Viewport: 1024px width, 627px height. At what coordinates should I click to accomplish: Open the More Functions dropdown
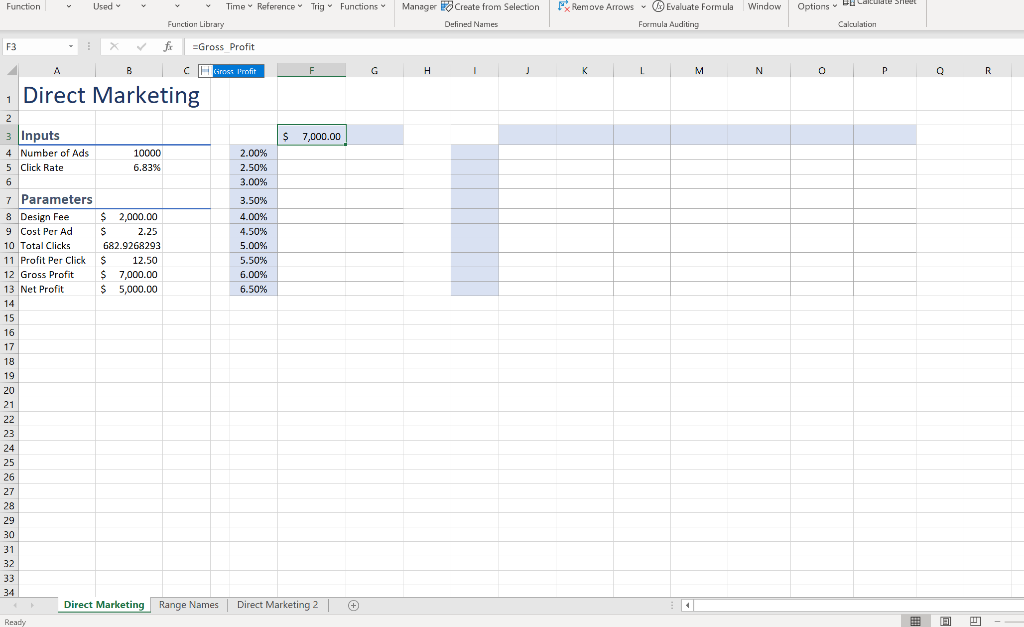click(x=383, y=7)
